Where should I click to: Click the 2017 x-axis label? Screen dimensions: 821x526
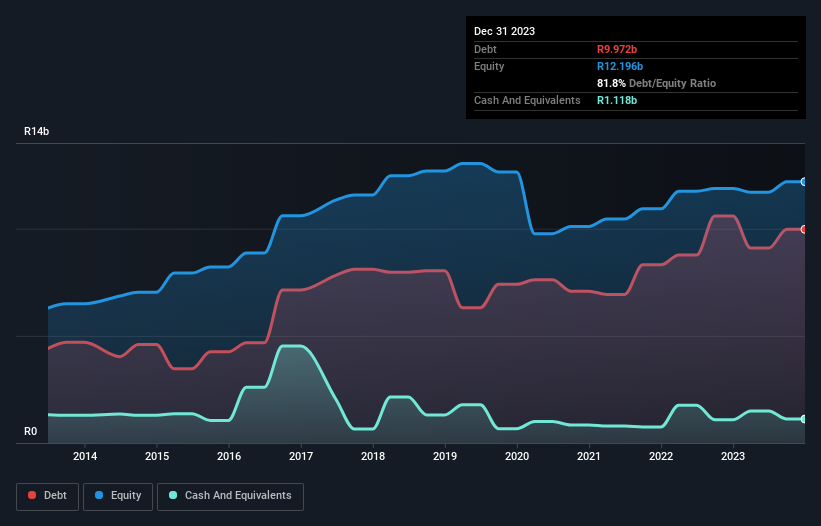click(301, 456)
